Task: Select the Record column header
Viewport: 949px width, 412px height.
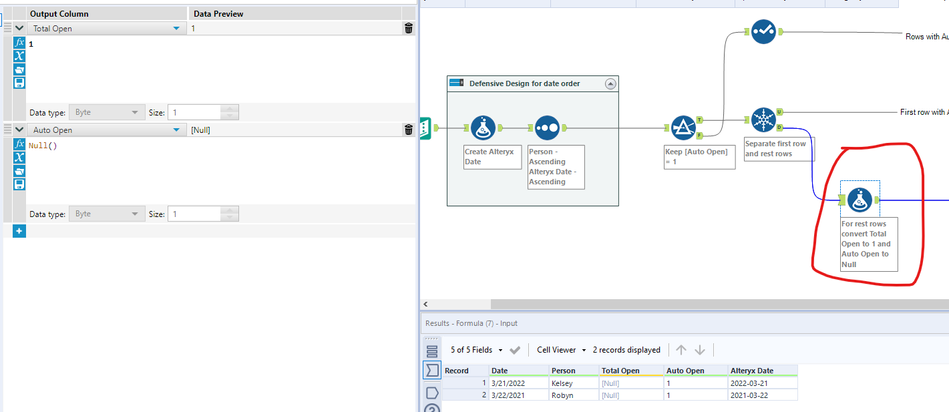Action: pyautogui.click(x=466, y=370)
